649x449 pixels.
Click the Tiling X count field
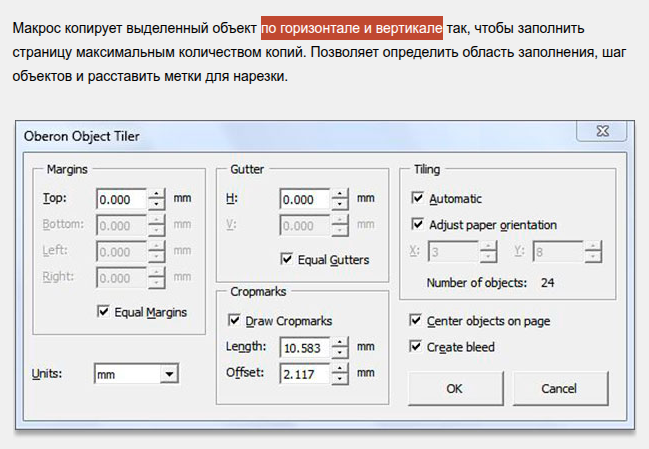[x=453, y=252]
